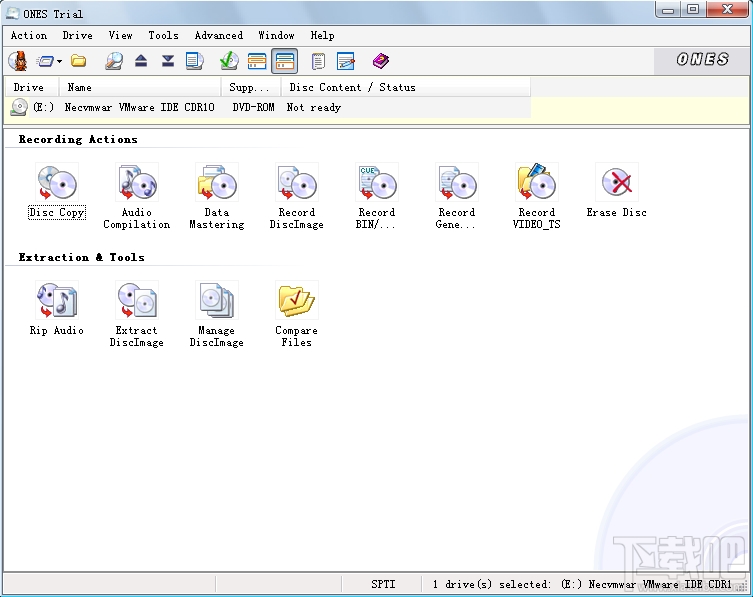The image size is (753, 597).
Task: Start an Audio Compilation
Action: 137,196
